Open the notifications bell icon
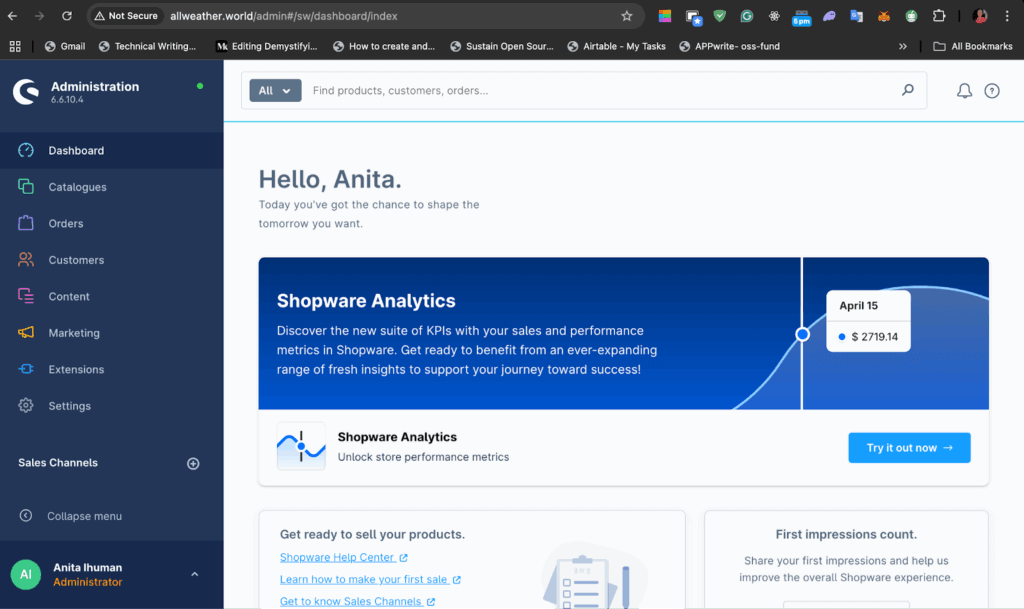 click(x=965, y=91)
